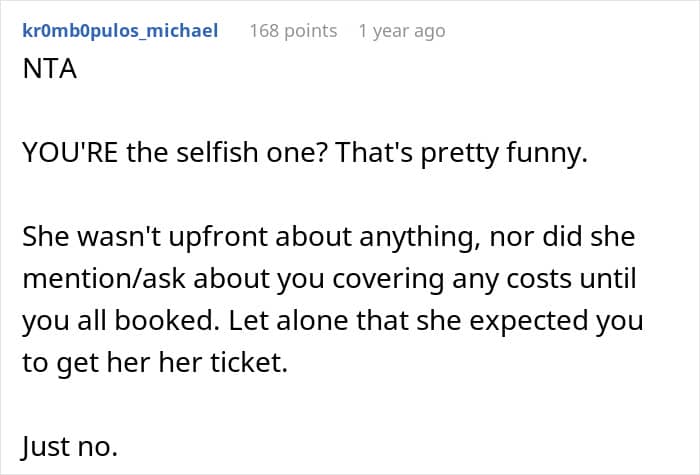
Task: Open kr0mb0pulos_michael's user profile link
Action: [x=119, y=31]
